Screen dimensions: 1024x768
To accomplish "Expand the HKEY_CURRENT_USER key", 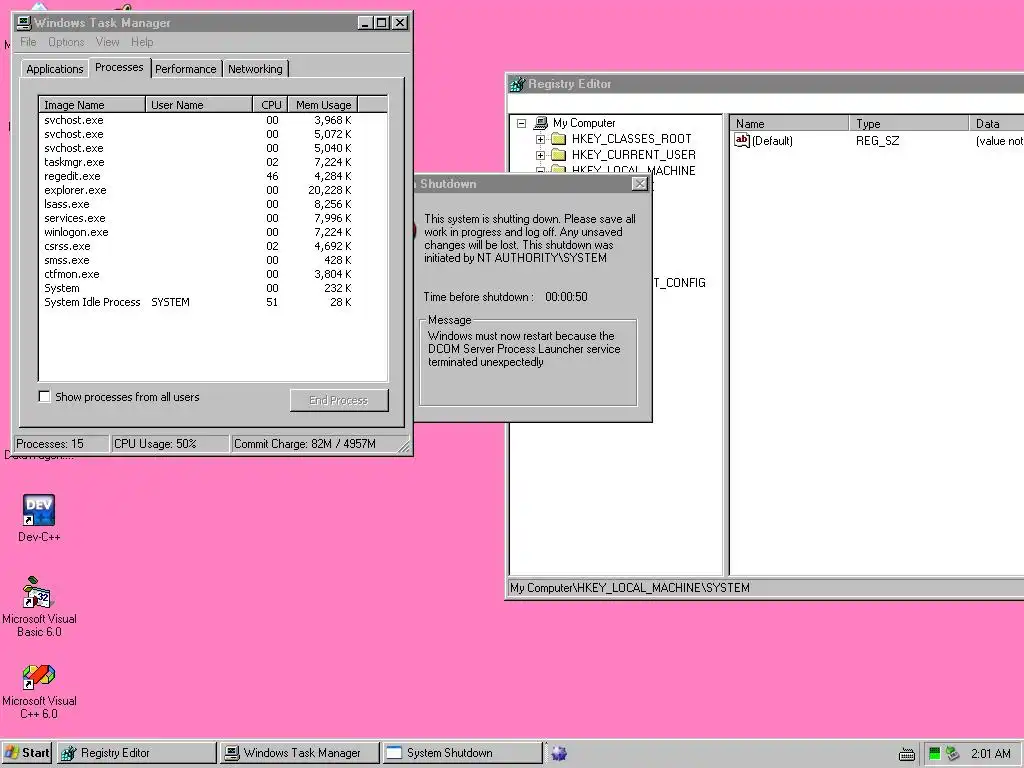I will [540, 155].
